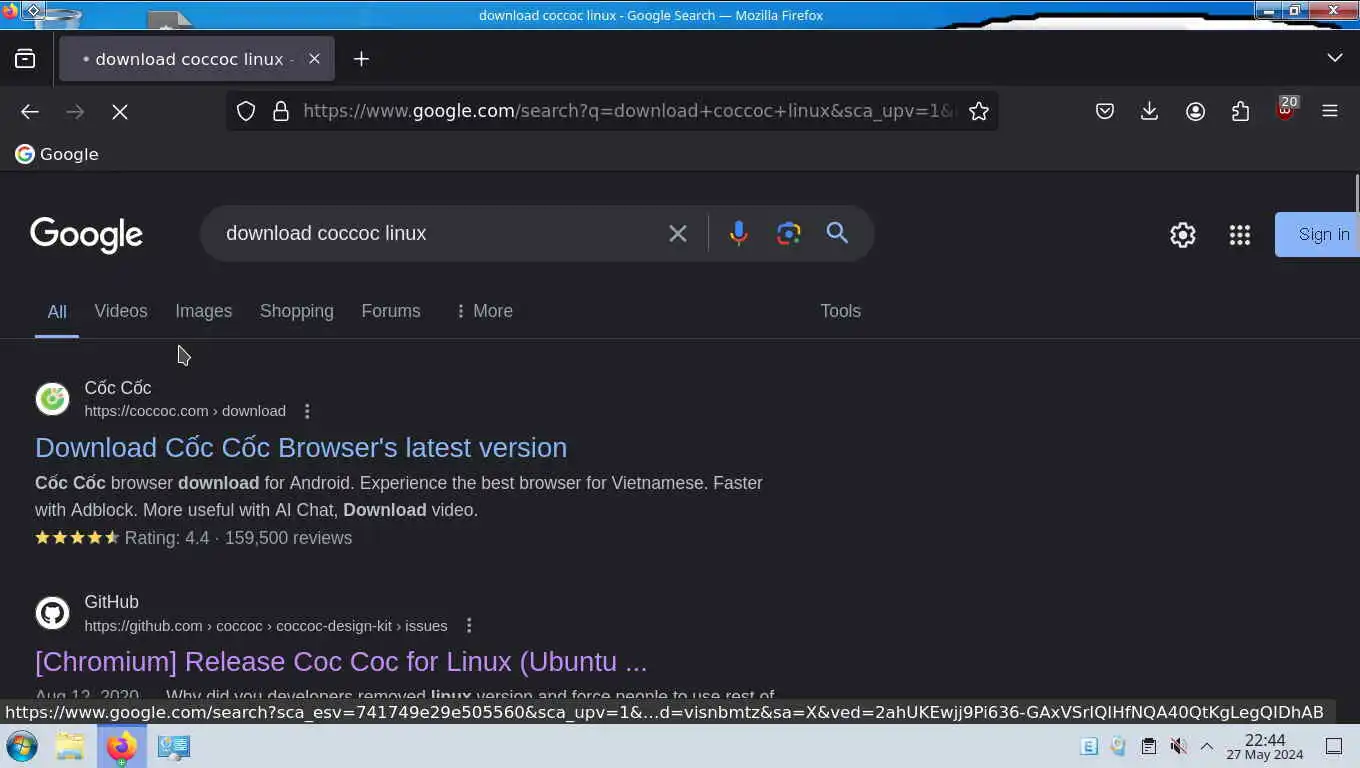Expand the More search filters menu

(x=484, y=311)
